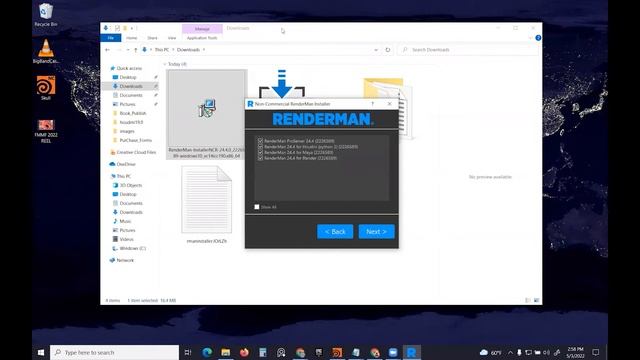Open the File menu in Explorer

tap(111, 38)
